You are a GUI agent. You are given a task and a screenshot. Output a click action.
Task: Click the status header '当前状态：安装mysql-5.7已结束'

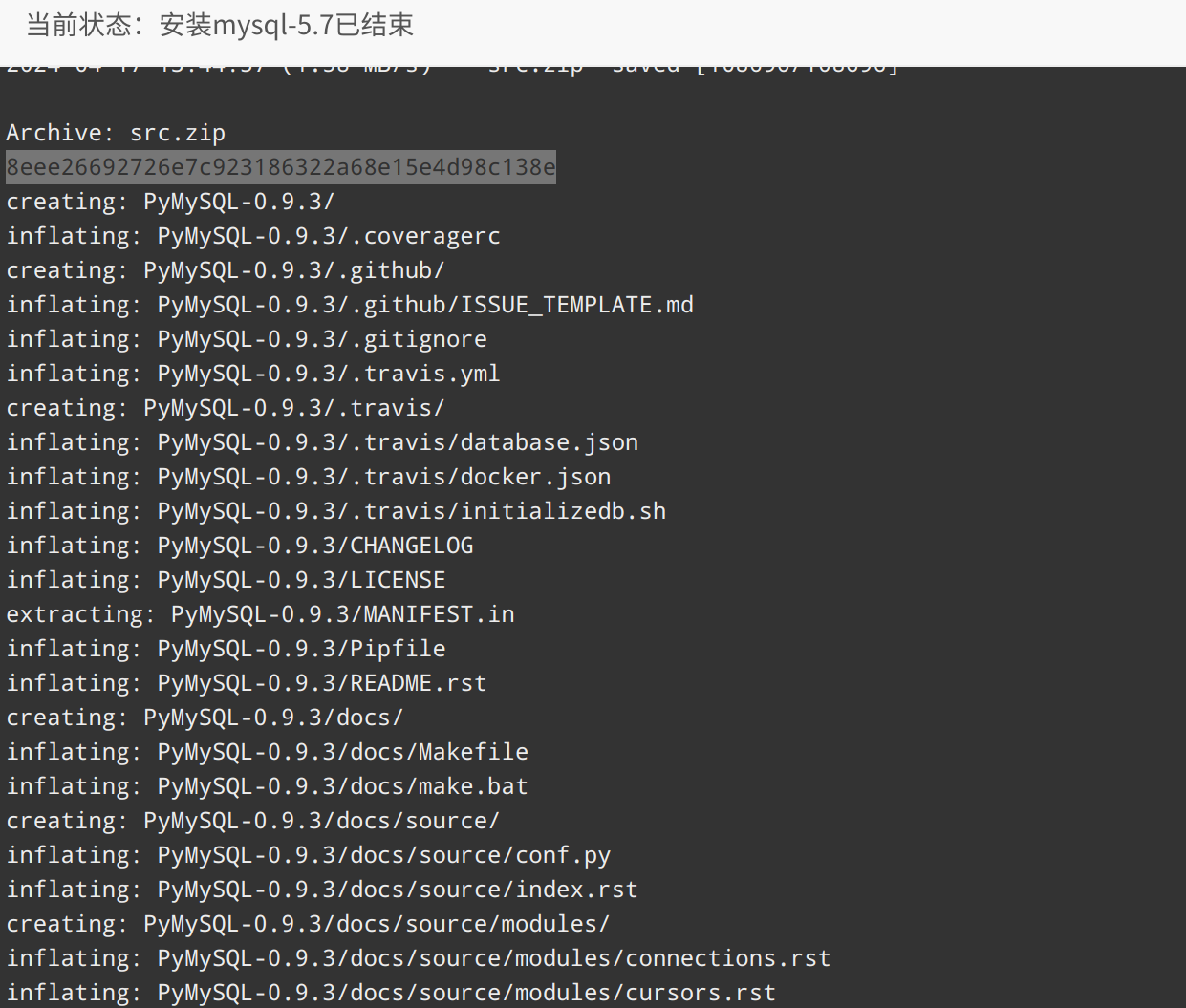[x=220, y=25]
